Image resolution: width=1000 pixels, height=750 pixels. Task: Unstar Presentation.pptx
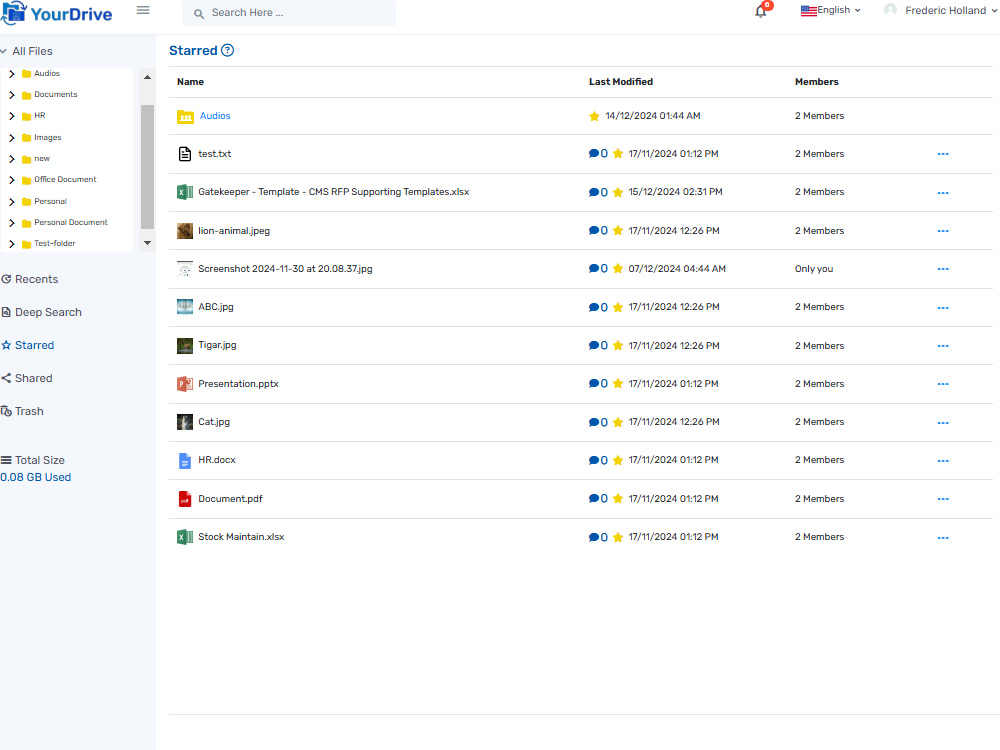618,384
